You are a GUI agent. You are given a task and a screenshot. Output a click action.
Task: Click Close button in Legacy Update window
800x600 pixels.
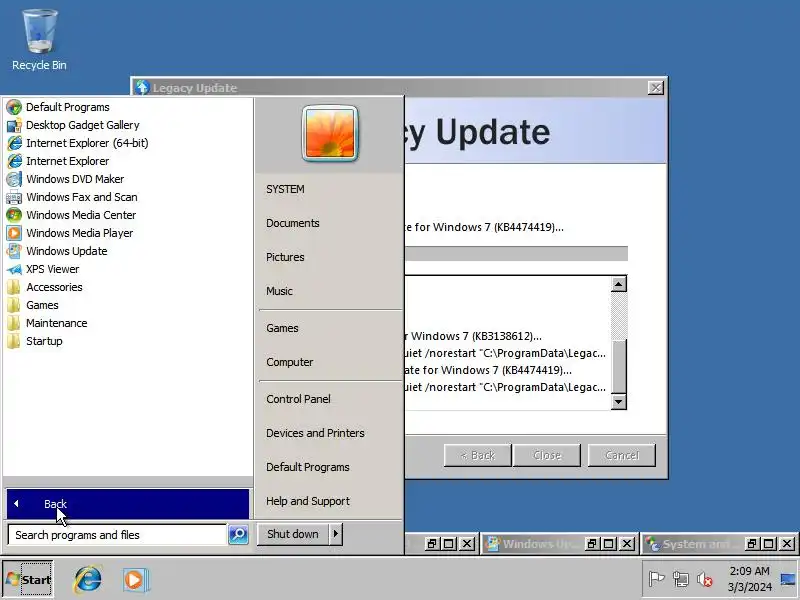(x=547, y=455)
